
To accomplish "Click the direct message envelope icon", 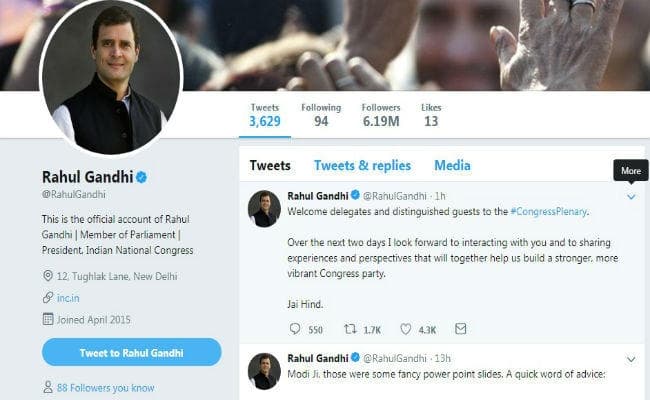I will pos(461,328).
